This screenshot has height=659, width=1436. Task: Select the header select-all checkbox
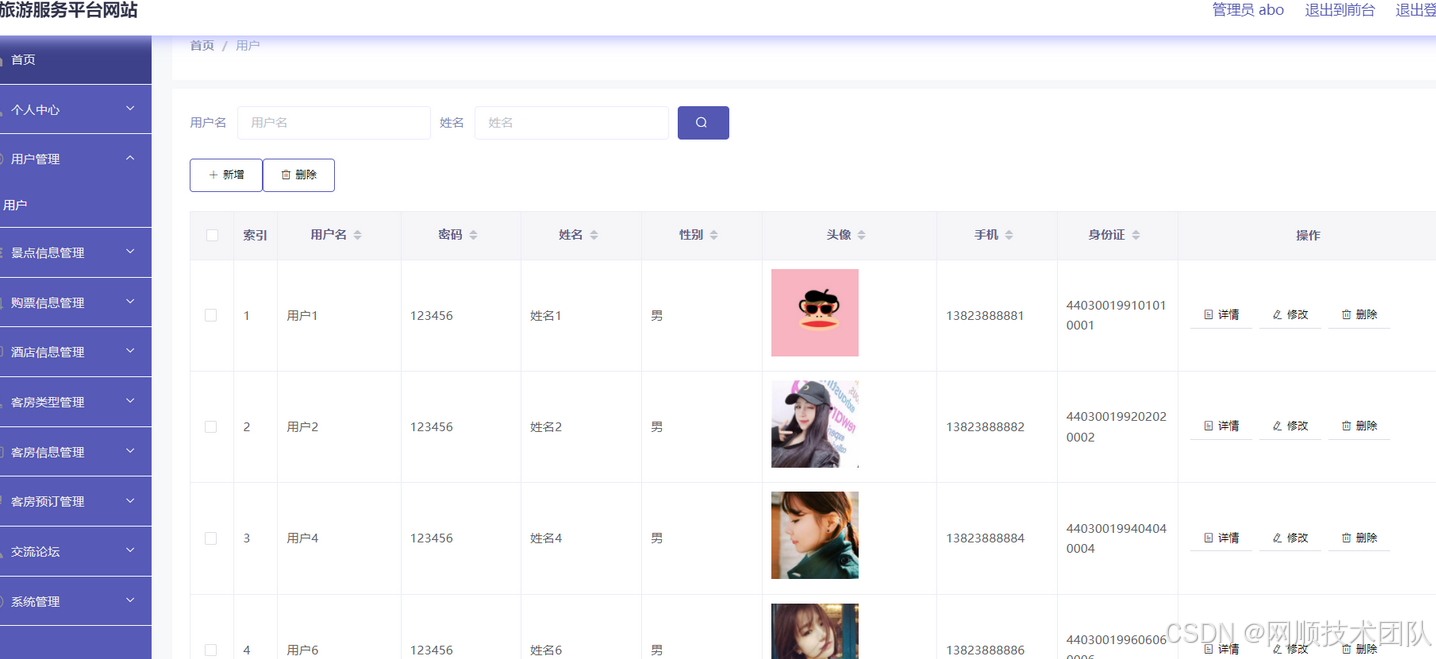(212, 235)
